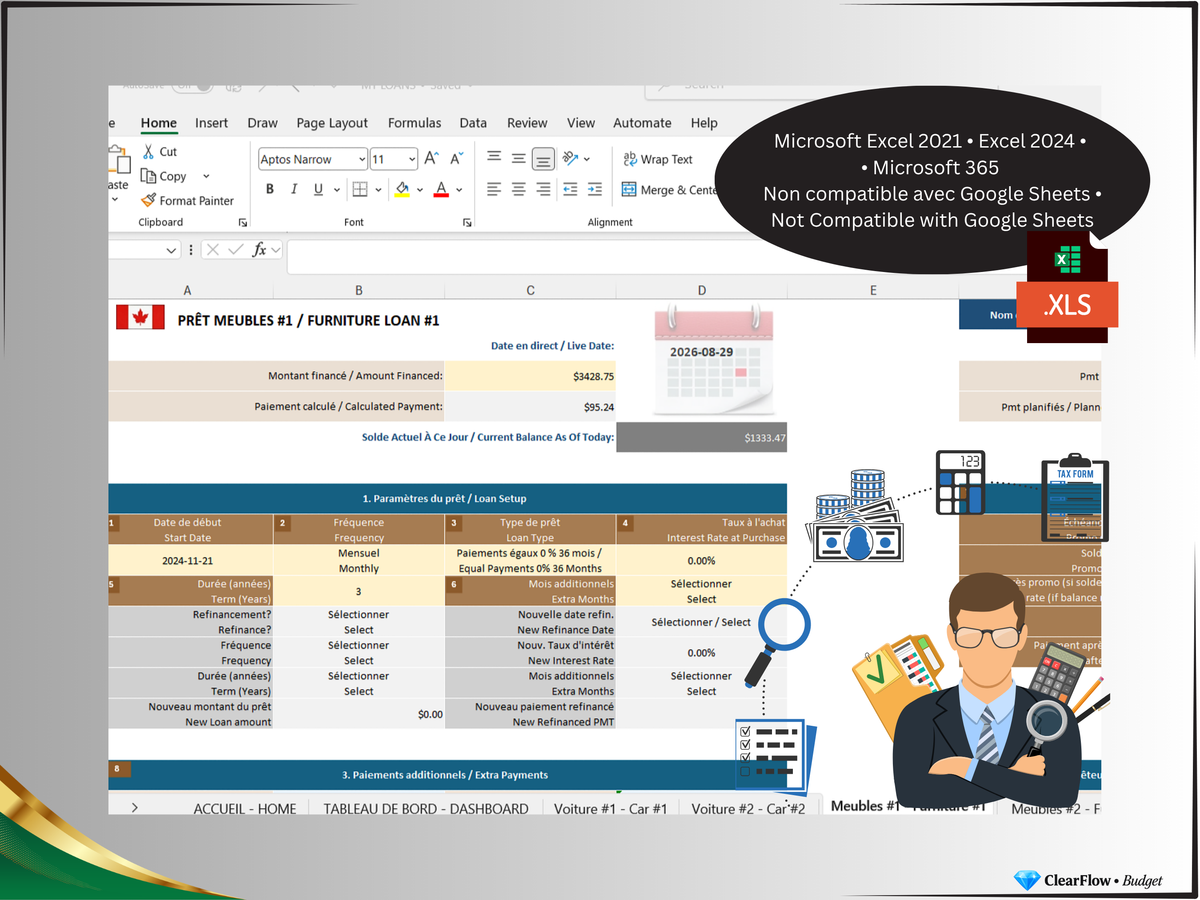Apply Middle Align to the cell

click(518, 158)
